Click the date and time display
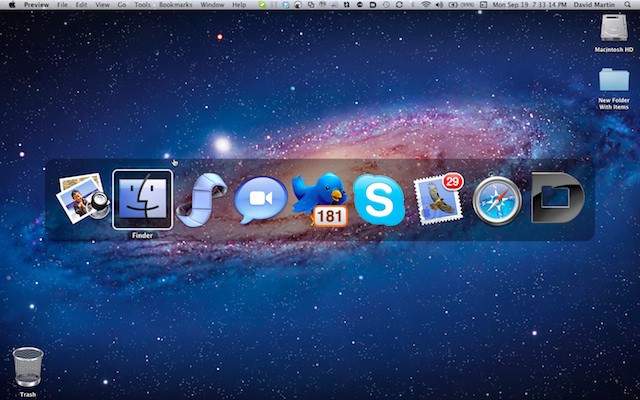 point(528,5)
